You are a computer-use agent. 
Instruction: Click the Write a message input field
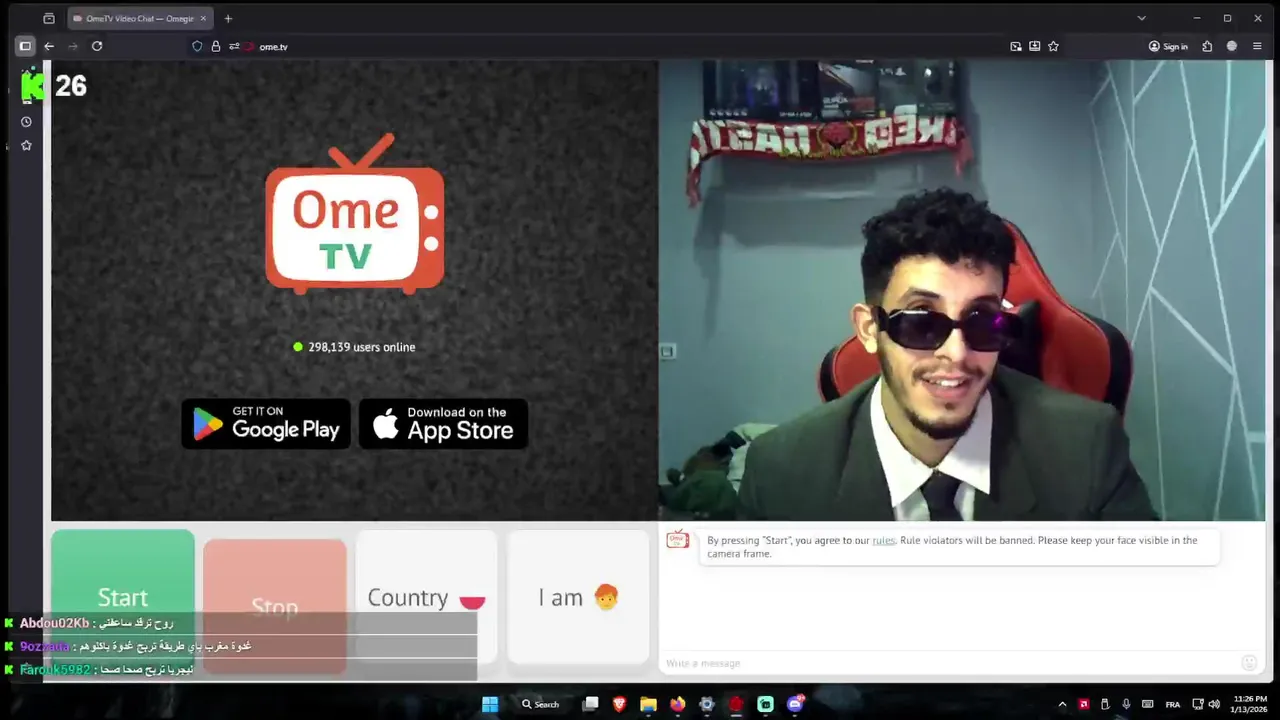[x=950, y=663]
